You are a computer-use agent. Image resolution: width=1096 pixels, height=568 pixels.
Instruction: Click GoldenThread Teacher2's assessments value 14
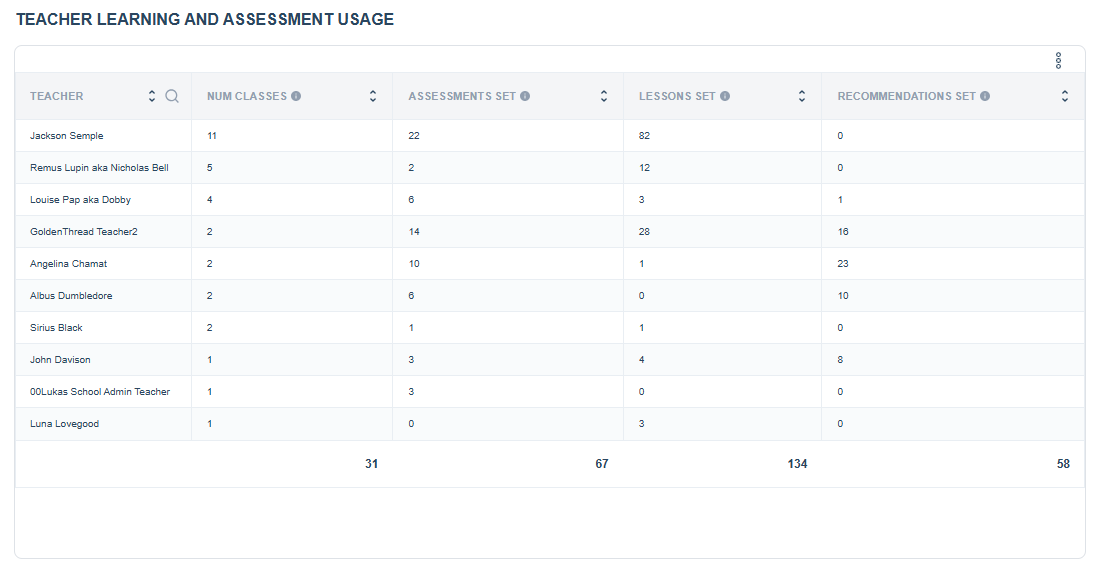414,232
